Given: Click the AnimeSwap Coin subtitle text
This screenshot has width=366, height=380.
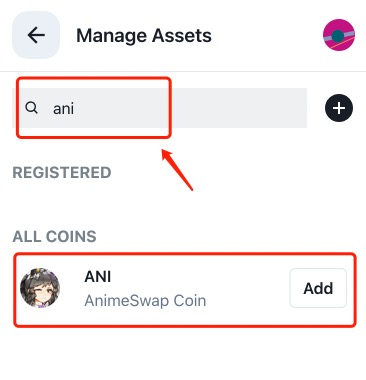Looking at the screenshot, I should [145, 301].
